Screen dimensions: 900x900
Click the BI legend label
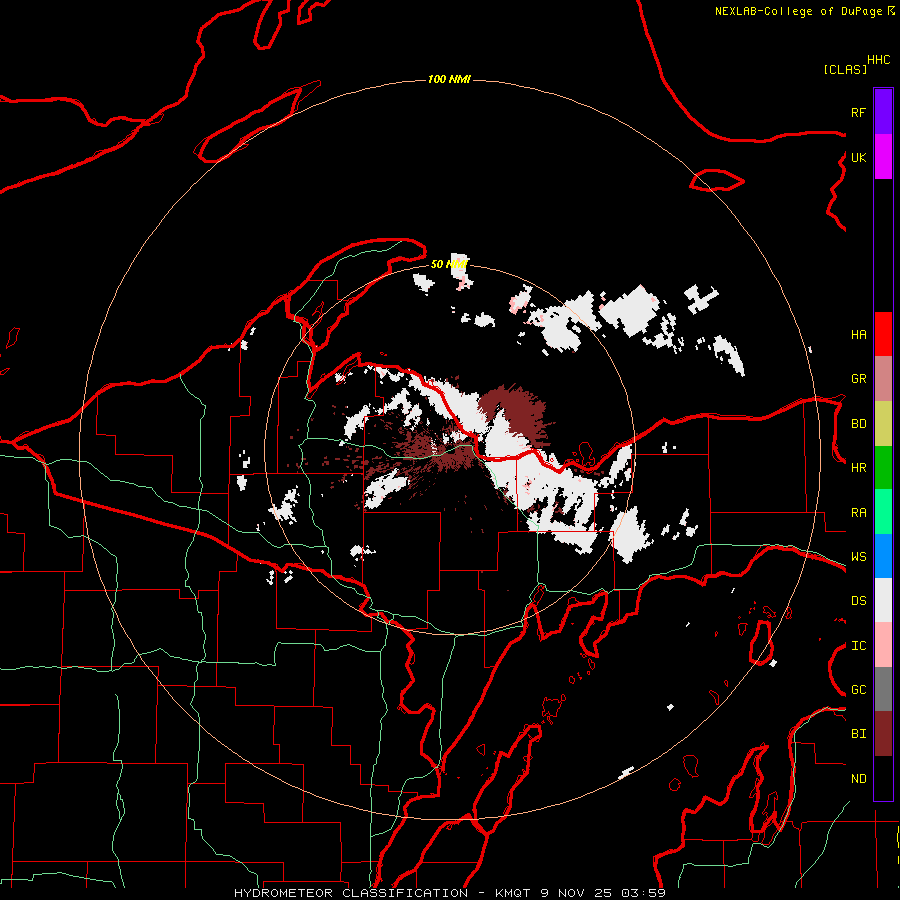click(x=858, y=734)
